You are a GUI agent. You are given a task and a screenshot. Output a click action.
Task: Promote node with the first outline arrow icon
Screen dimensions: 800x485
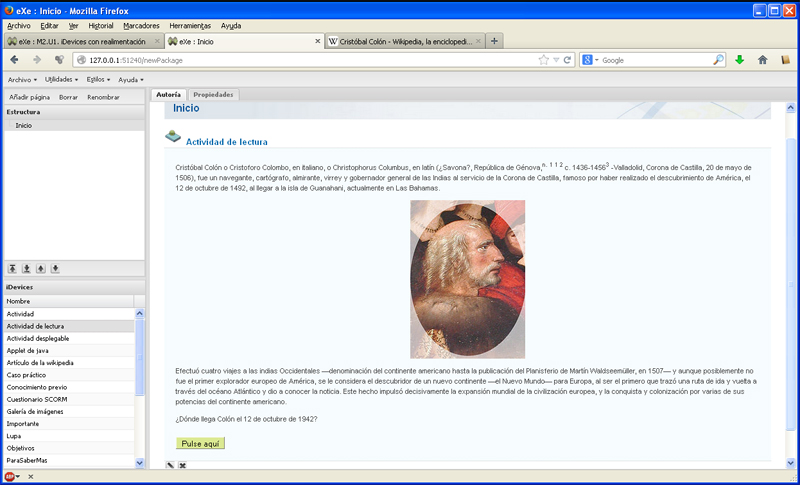click(12, 269)
